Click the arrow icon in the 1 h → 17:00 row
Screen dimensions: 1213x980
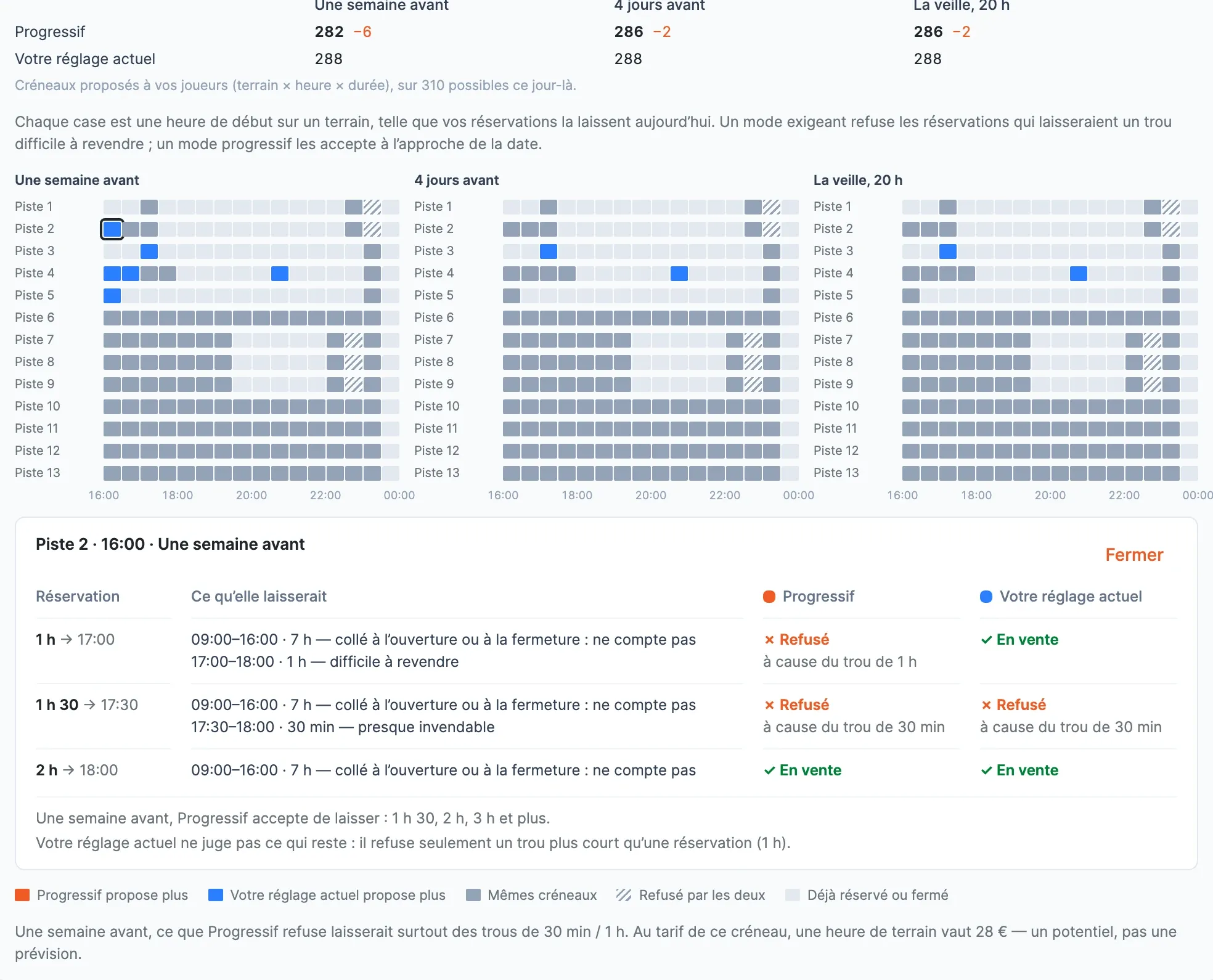click(x=66, y=640)
